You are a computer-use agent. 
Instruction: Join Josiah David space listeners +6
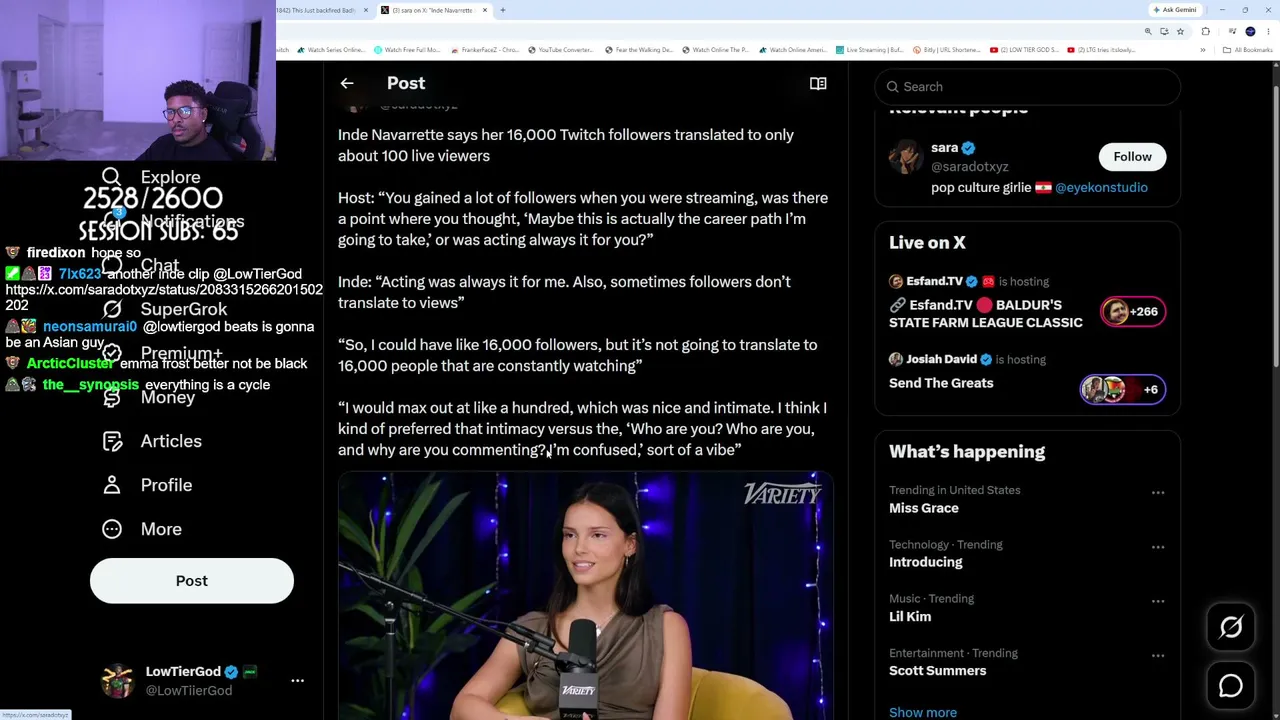[1122, 390]
